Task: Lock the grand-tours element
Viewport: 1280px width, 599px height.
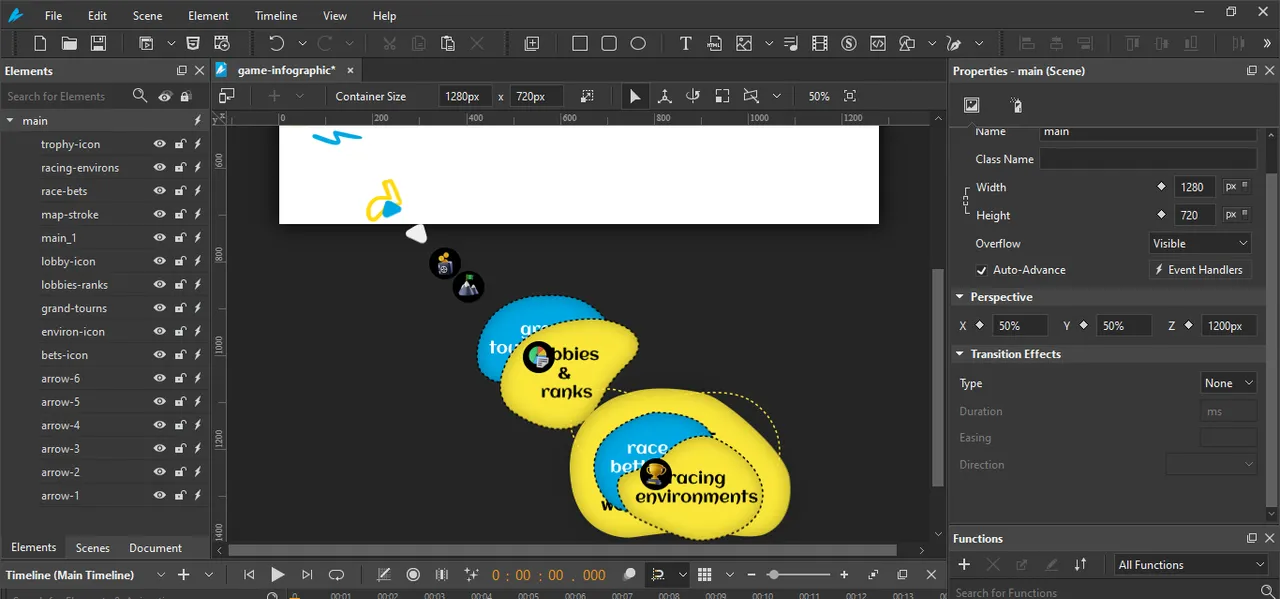Action: [x=180, y=308]
